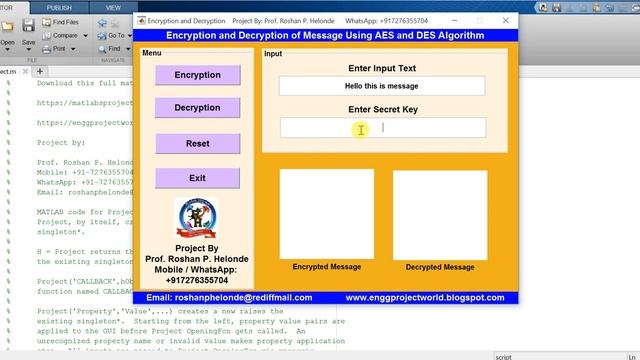
Task: Click the paste icon in quick access toolbar
Action: point(596,7)
